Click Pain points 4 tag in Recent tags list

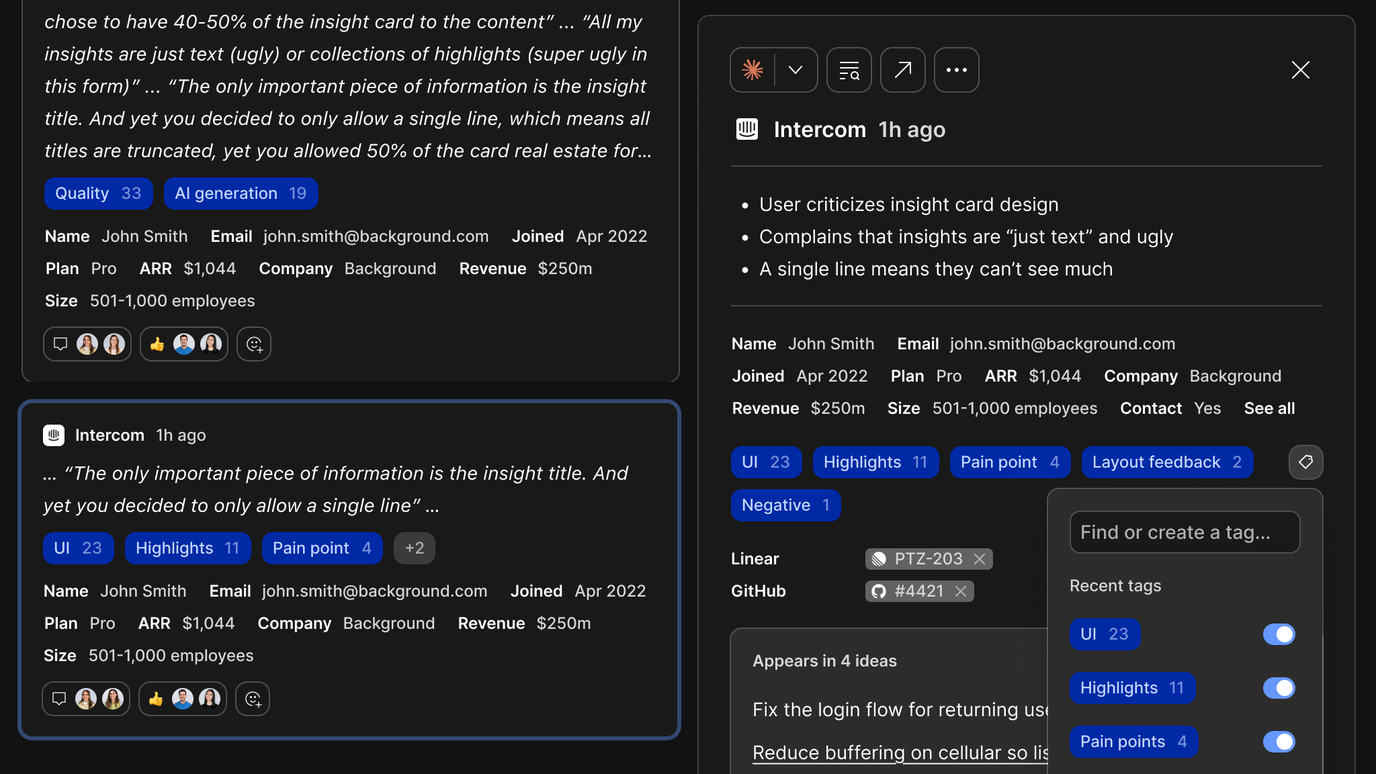[x=1134, y=741]
